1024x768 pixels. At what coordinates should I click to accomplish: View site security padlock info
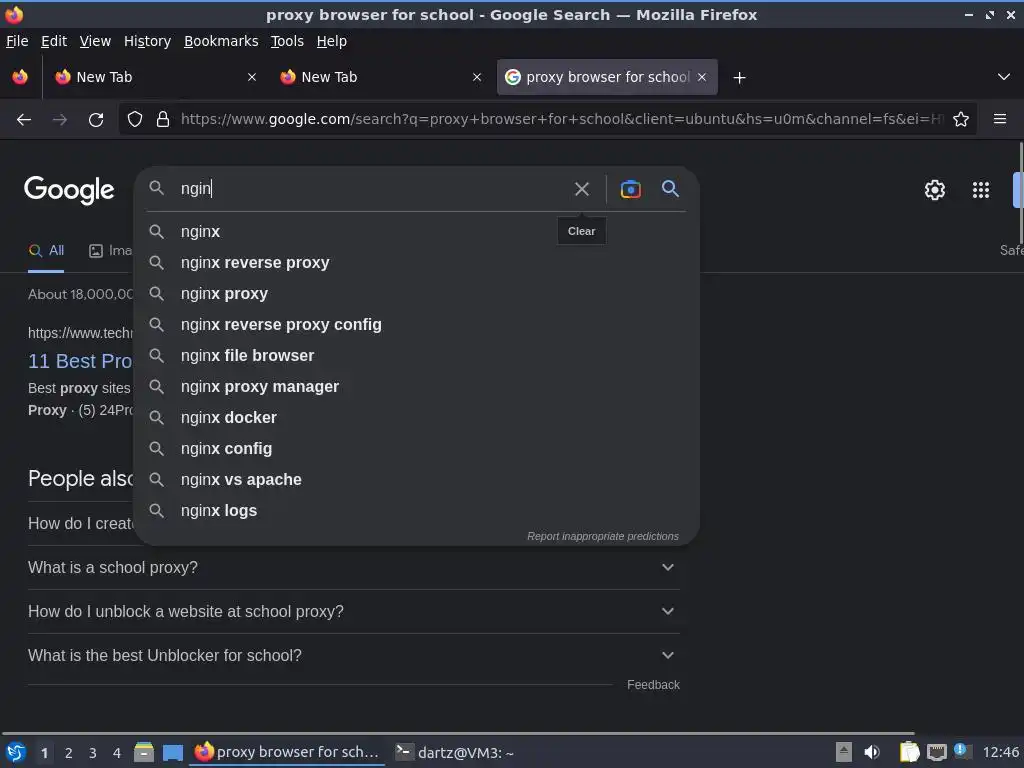click(163, 119)
